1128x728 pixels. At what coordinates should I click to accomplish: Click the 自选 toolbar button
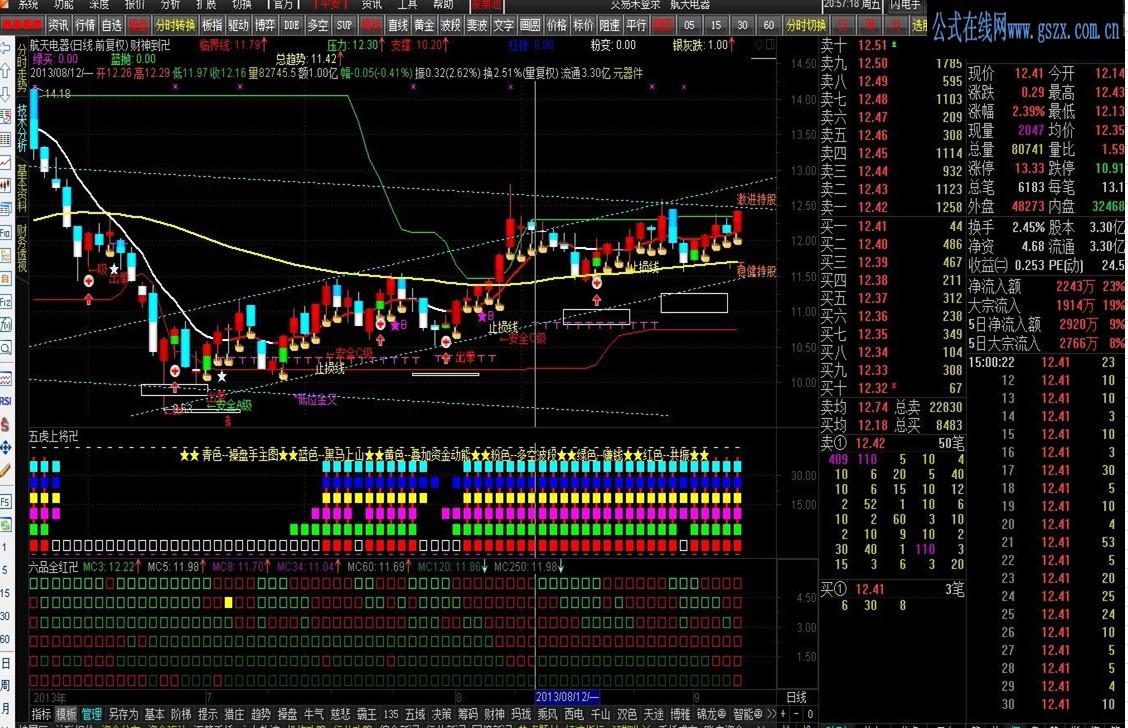click(112, 25)
